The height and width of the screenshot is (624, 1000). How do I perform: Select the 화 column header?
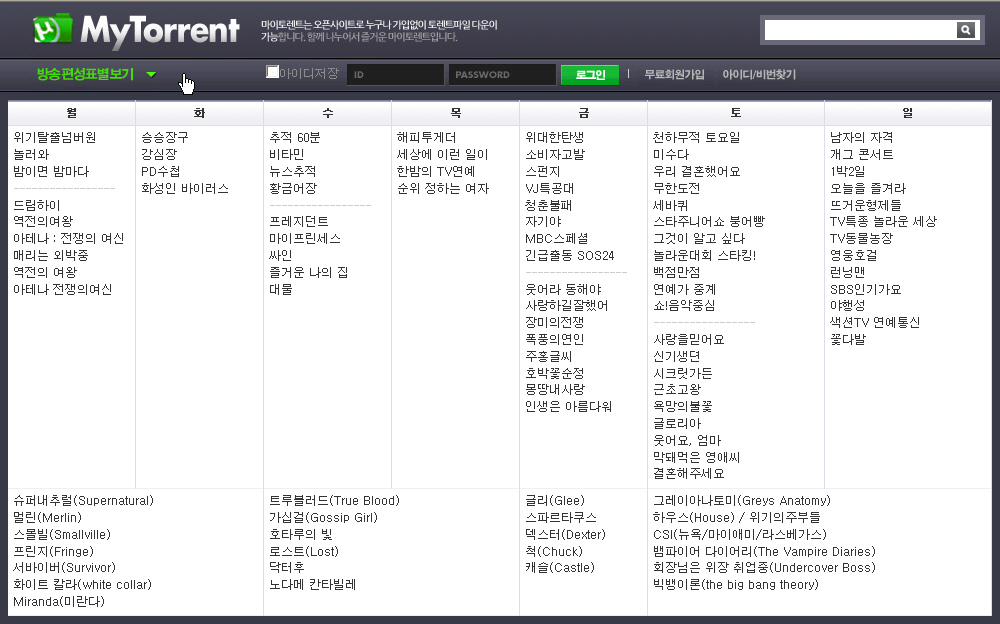[200, 113]
